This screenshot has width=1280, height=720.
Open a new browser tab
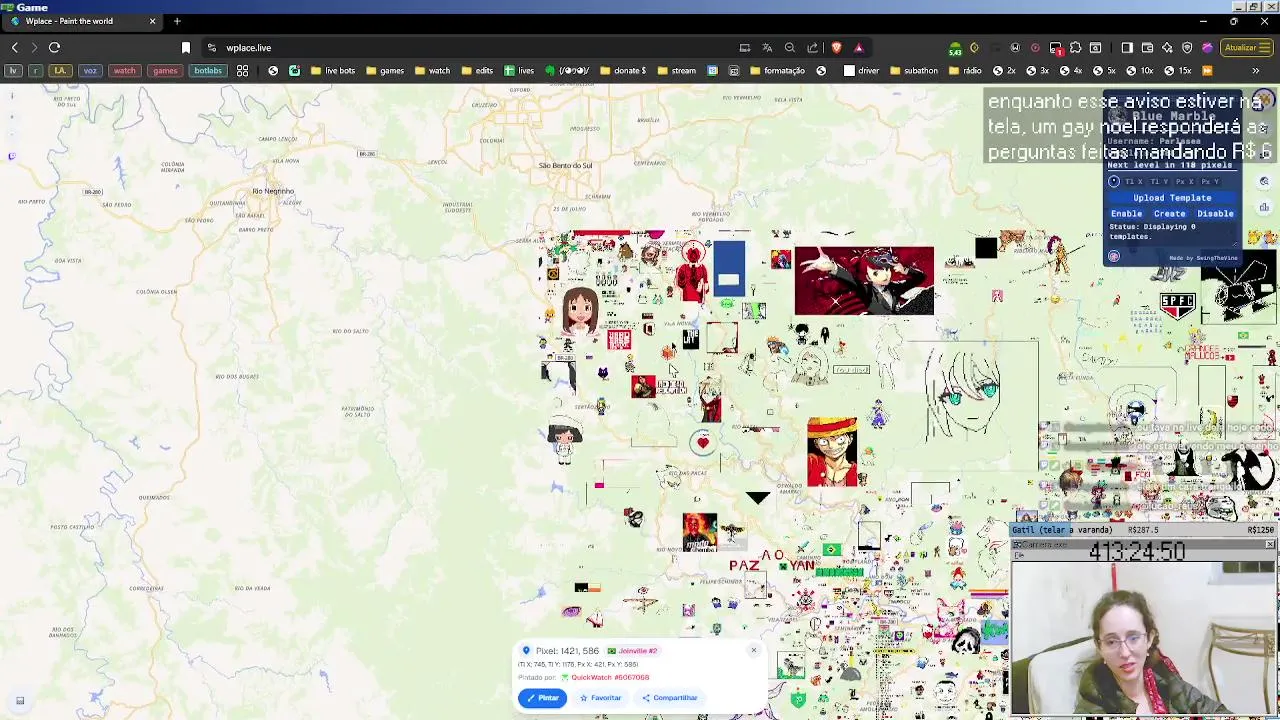click(x=177, y=21)
